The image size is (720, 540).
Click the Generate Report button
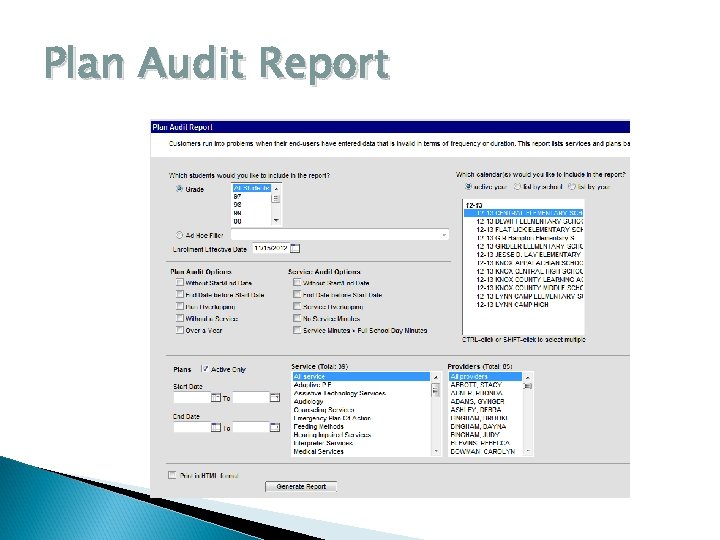point(301,486)
